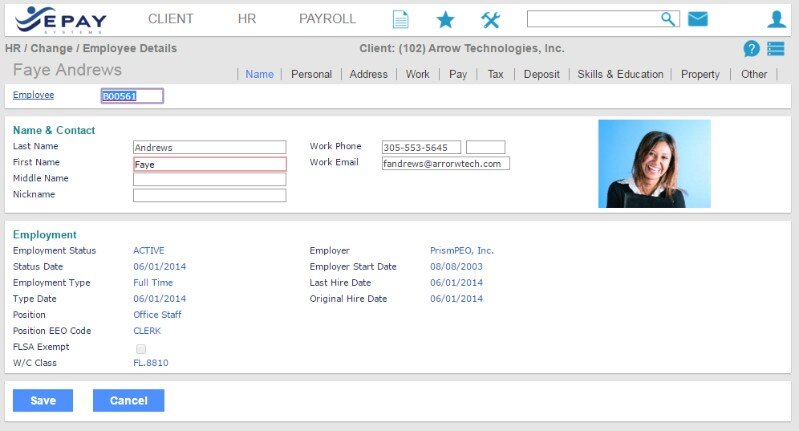Viewport: 799px width, 431px height.
Task: Open the user profile icon
Action: click(x=776, y=19)
